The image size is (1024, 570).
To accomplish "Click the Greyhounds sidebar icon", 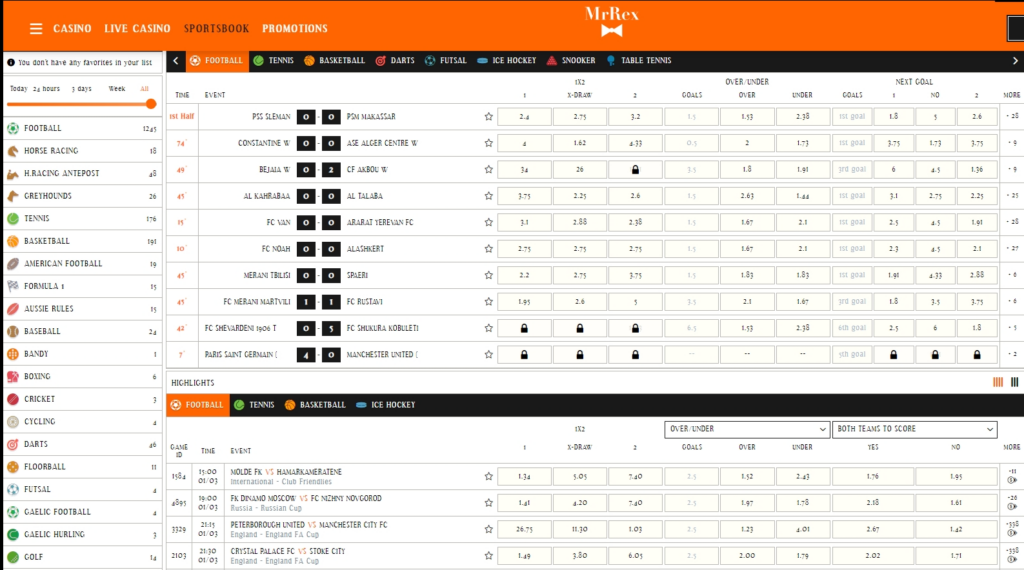I will tap(13, 196).
